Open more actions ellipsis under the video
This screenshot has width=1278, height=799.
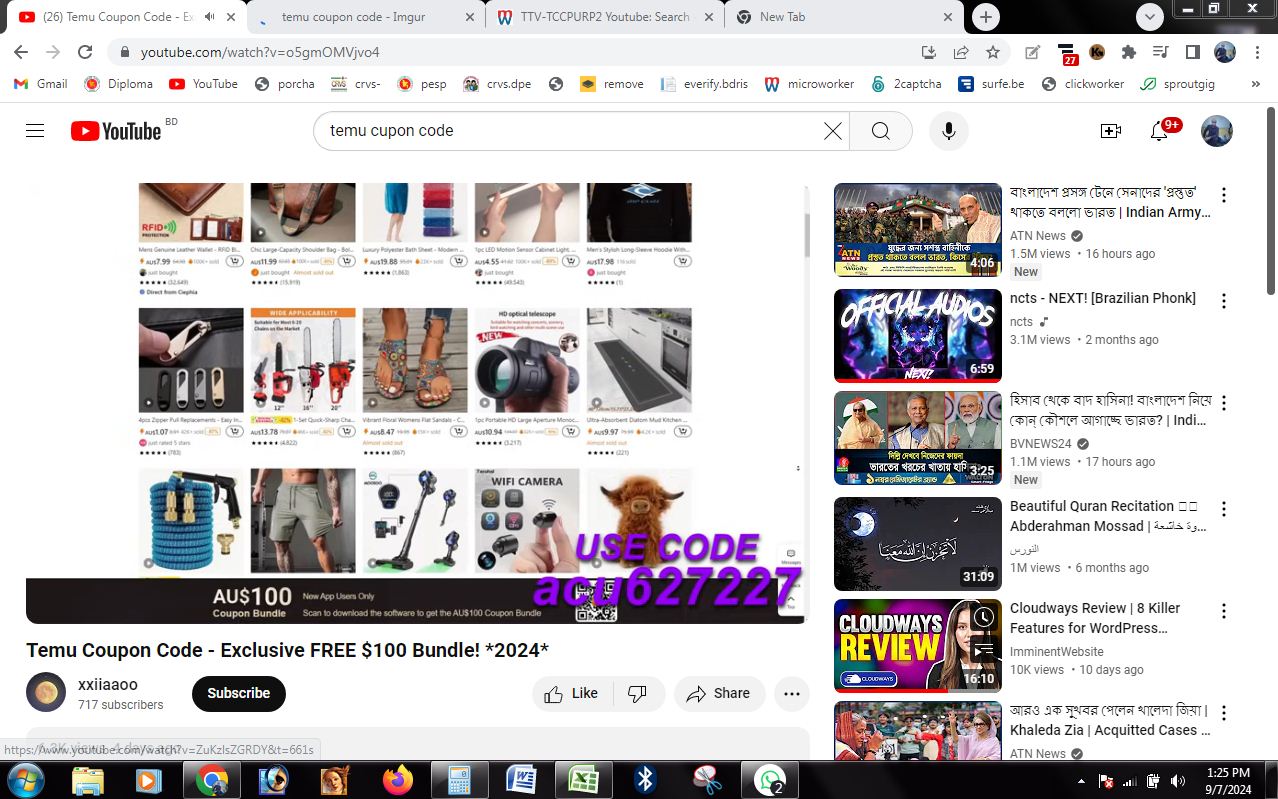click(792, 693)
